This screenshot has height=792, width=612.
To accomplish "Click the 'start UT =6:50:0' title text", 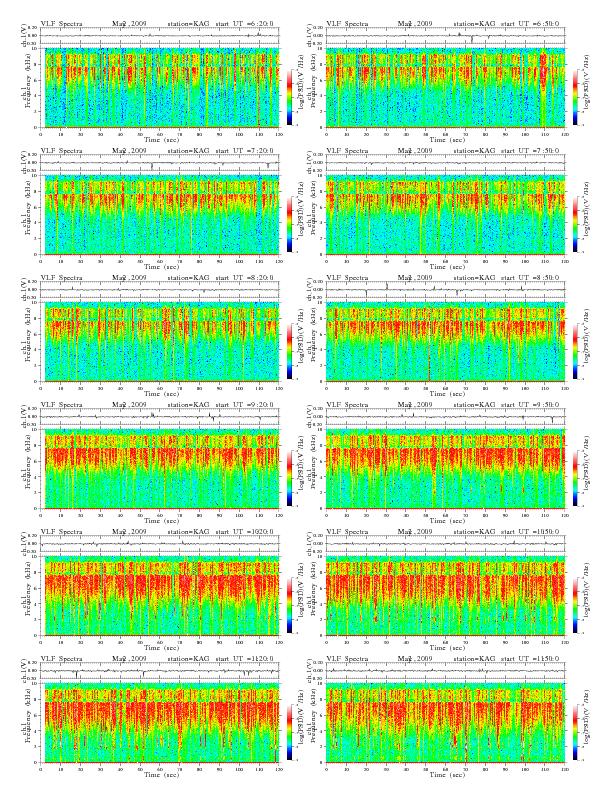I will click(x=530, y=24).
